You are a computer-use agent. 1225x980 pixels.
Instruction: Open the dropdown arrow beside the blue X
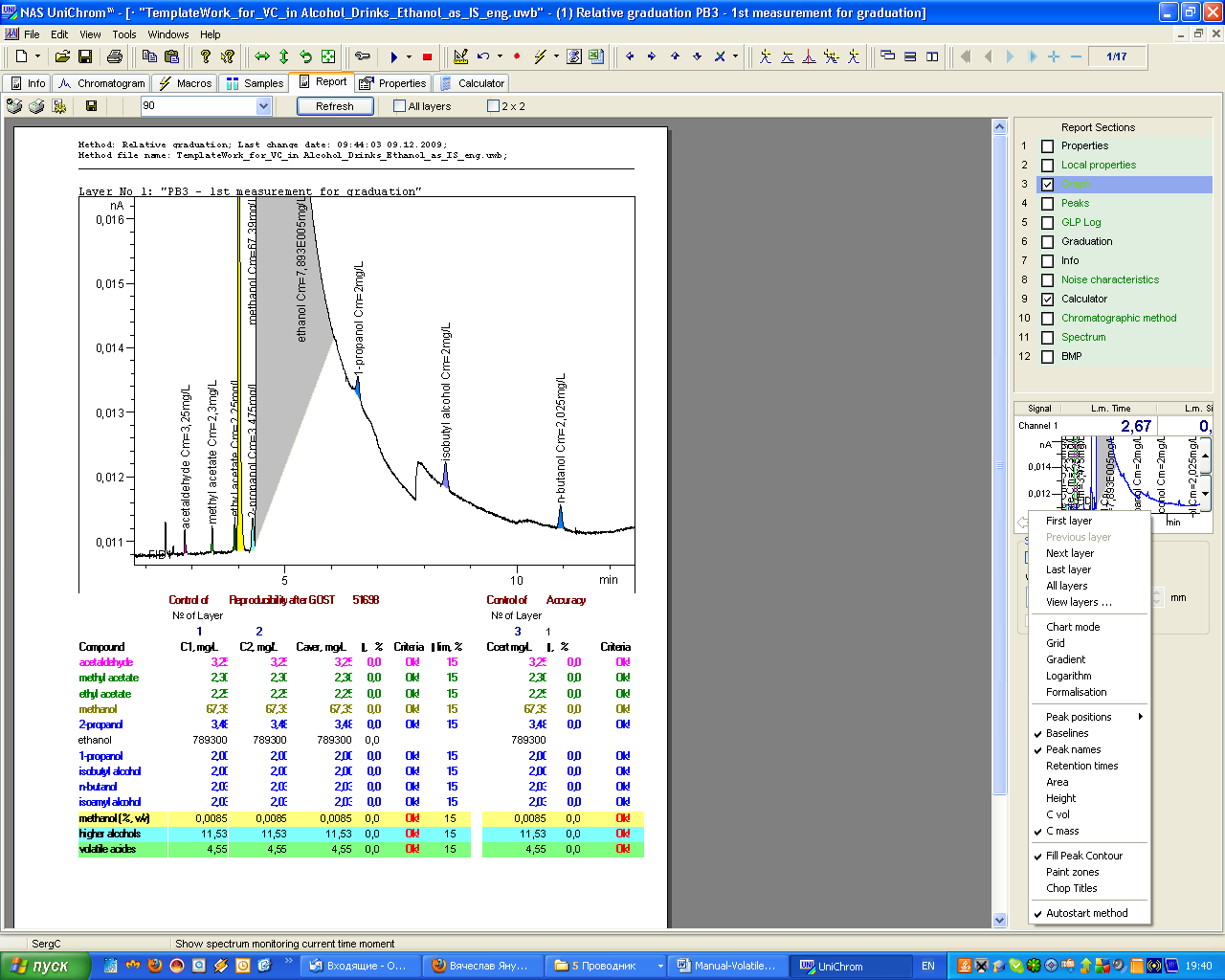(x=735, y=57)
